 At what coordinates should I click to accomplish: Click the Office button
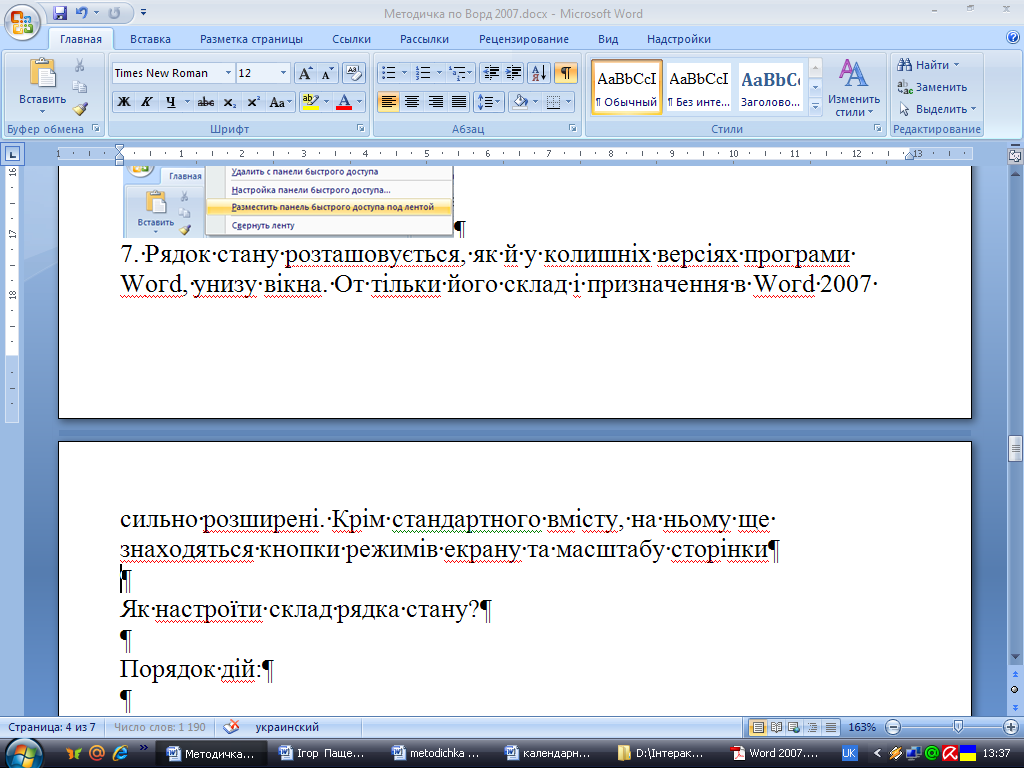(22, 22)
